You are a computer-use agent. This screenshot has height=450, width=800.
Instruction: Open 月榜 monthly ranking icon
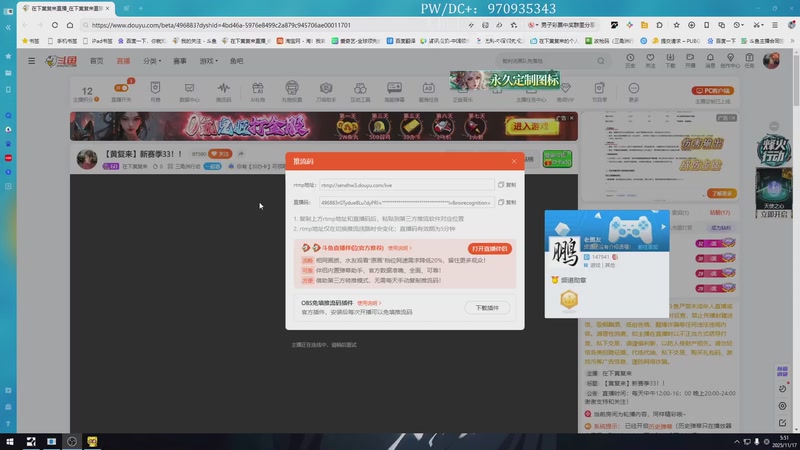coord(155,91)
